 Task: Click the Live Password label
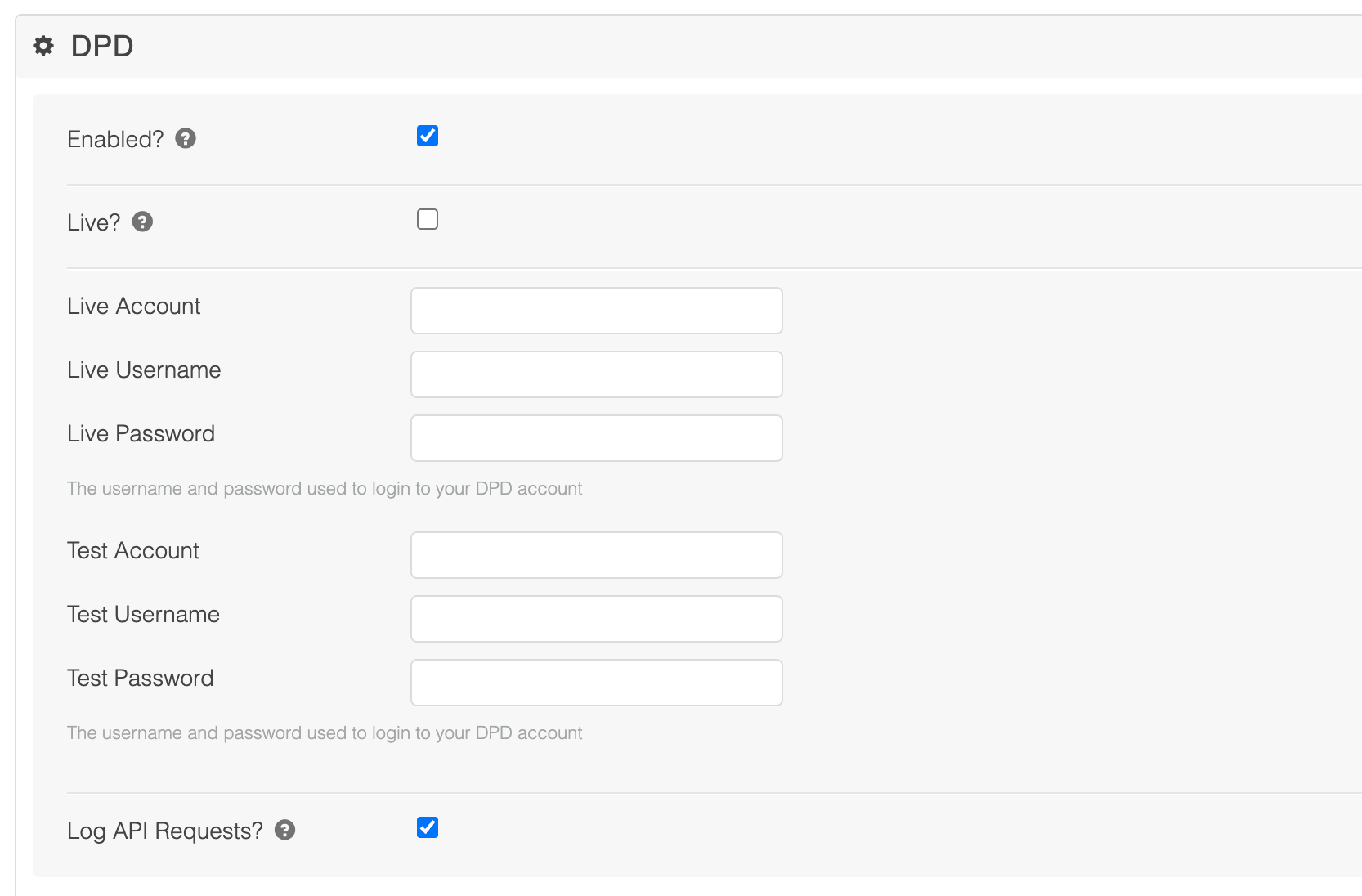pos(141,433)
